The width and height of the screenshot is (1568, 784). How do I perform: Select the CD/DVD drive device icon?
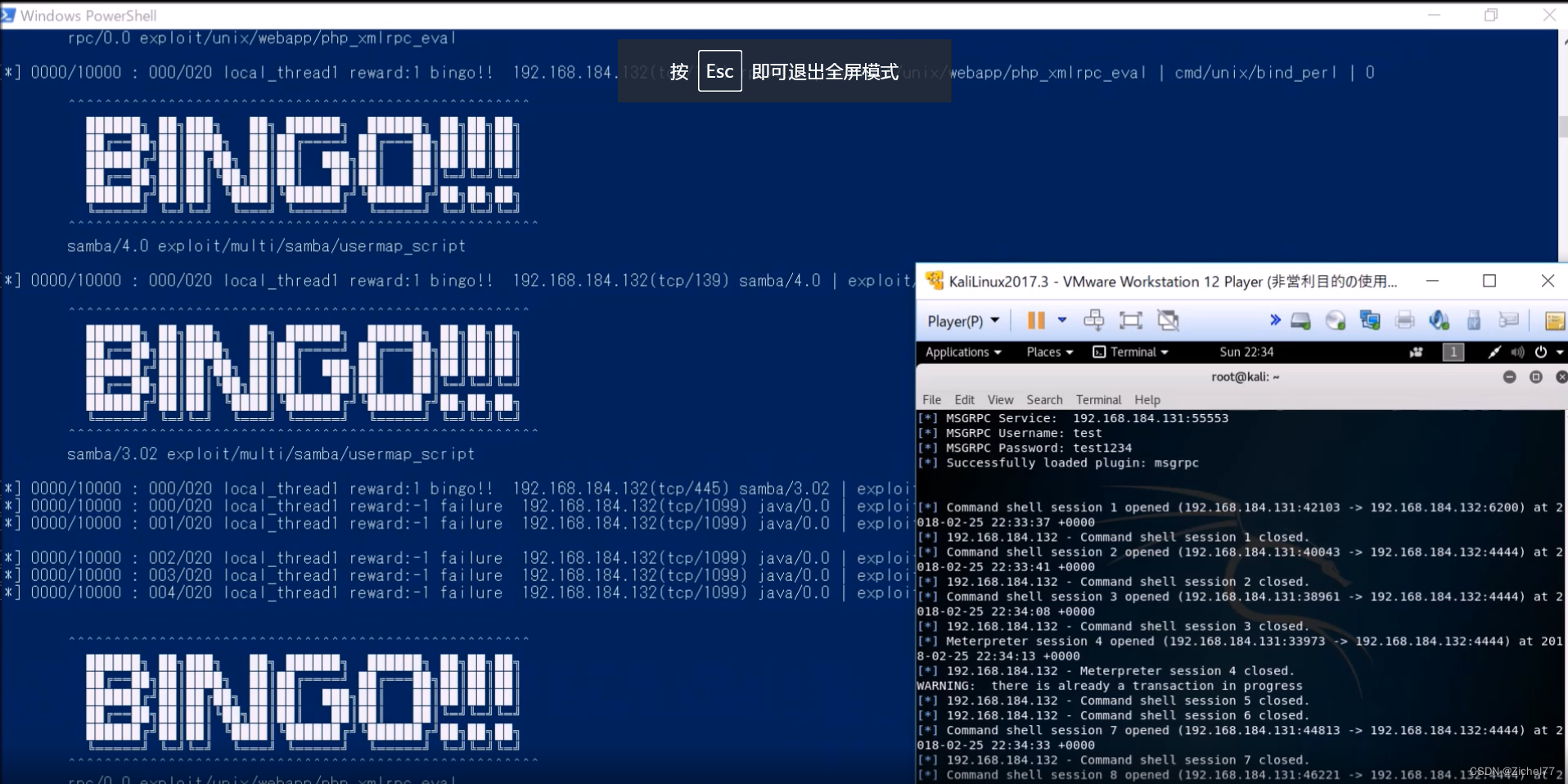coord(1336,320)
